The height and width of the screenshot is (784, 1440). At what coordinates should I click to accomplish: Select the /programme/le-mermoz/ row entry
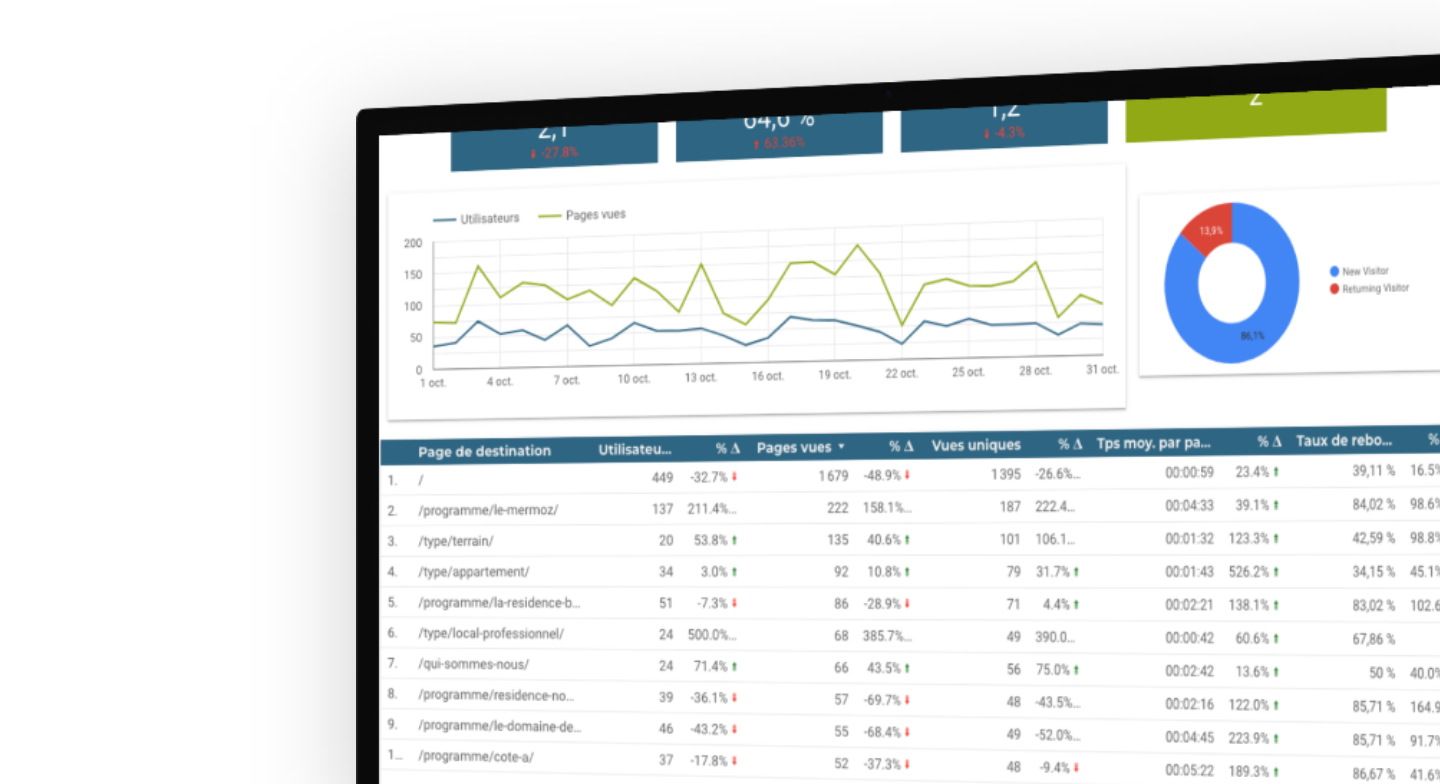click(488, 510)
